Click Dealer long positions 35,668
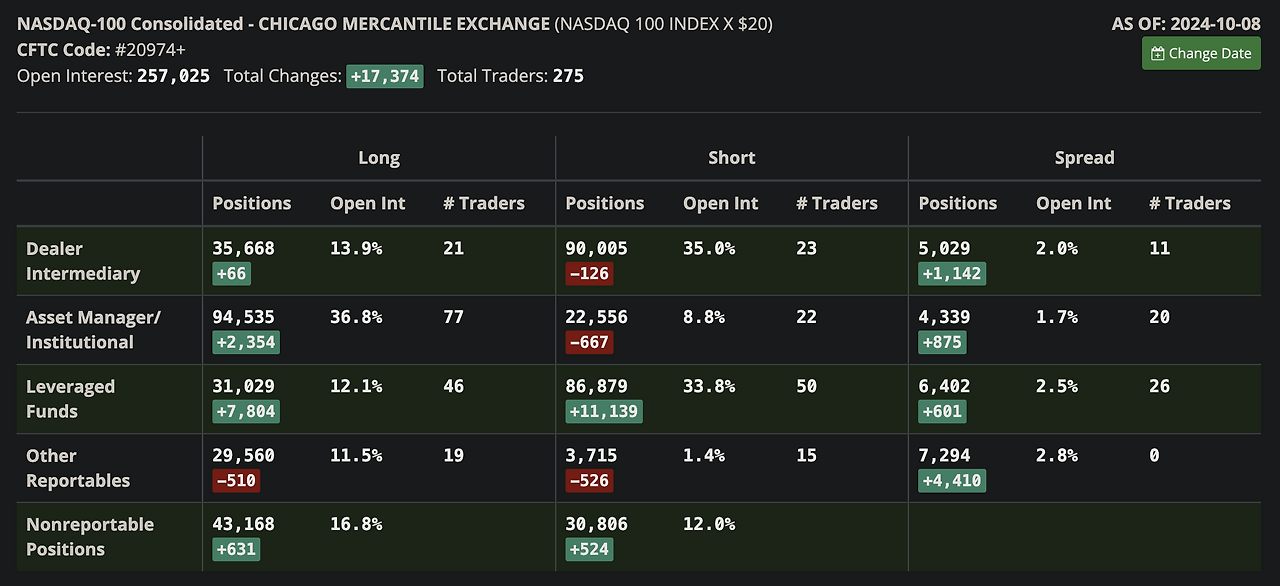 [x=243, y=248]
